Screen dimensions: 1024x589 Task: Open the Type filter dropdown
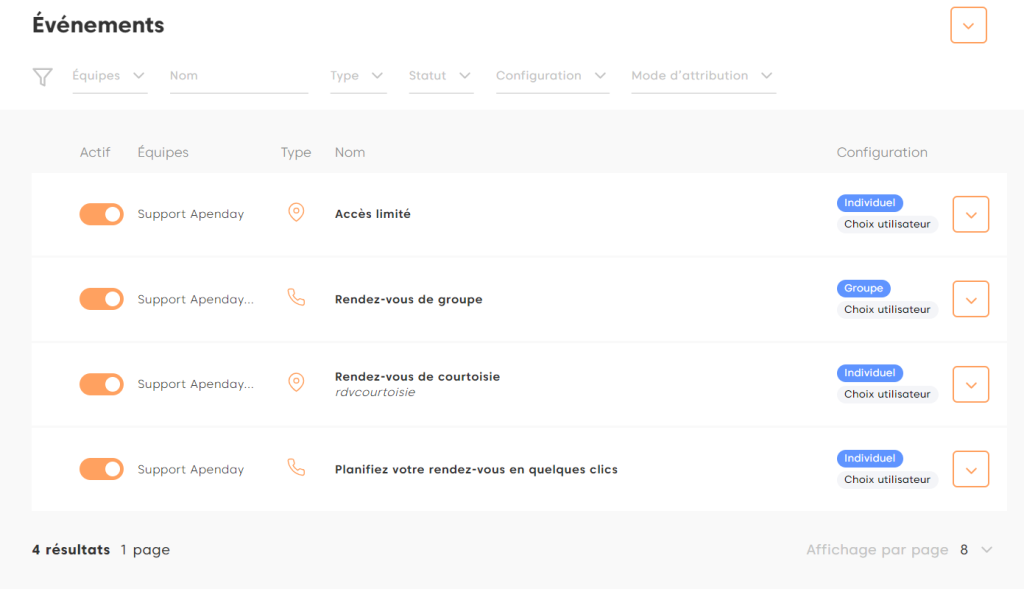(x=358, y=76)
